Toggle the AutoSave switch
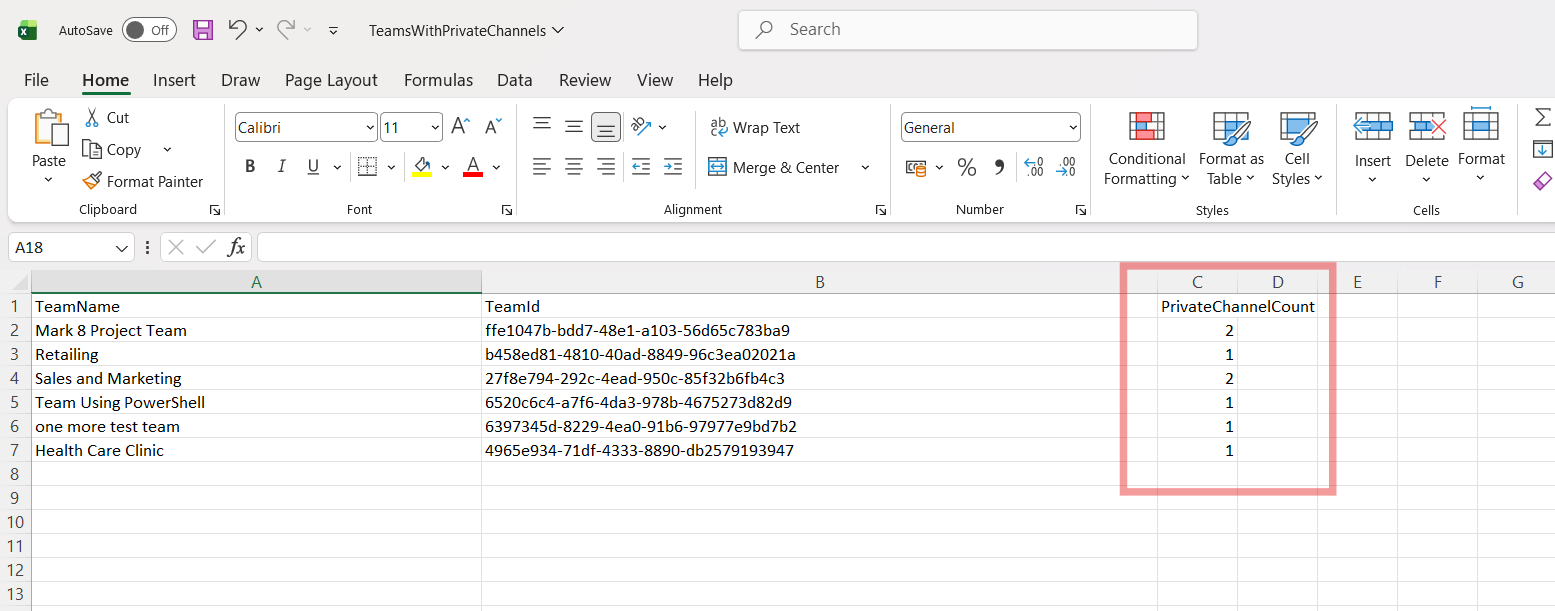The image size is (1555, 611). coord(149,30)
